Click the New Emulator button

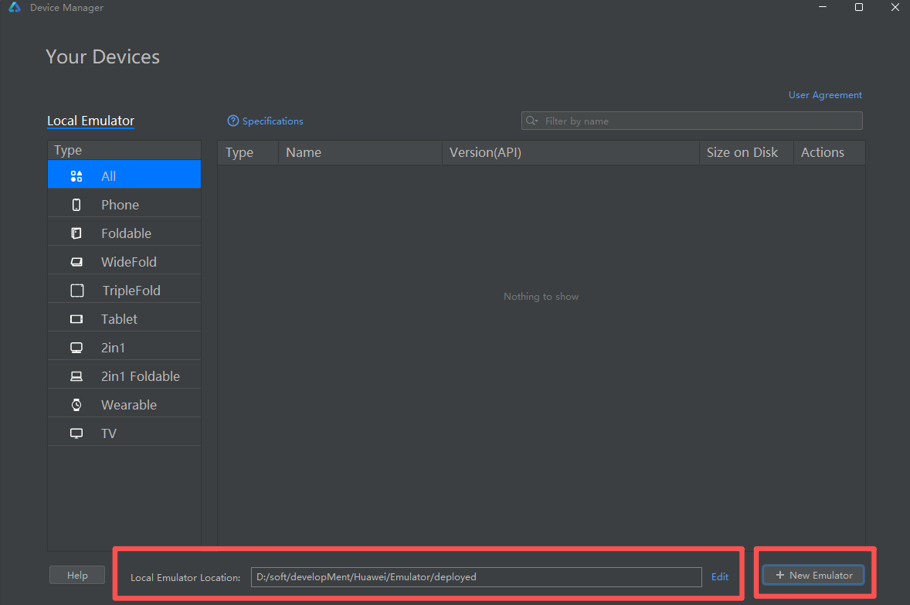pos(814,575)
